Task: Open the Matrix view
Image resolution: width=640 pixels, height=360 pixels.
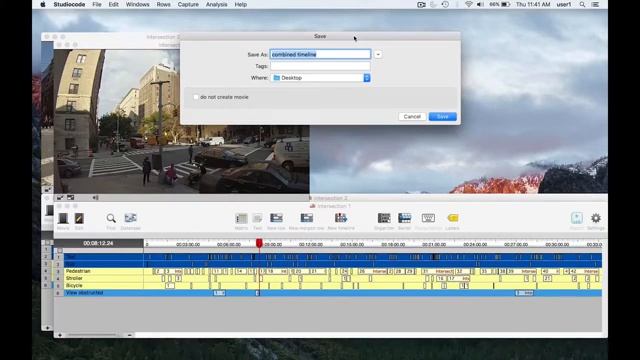Action: 241,219
